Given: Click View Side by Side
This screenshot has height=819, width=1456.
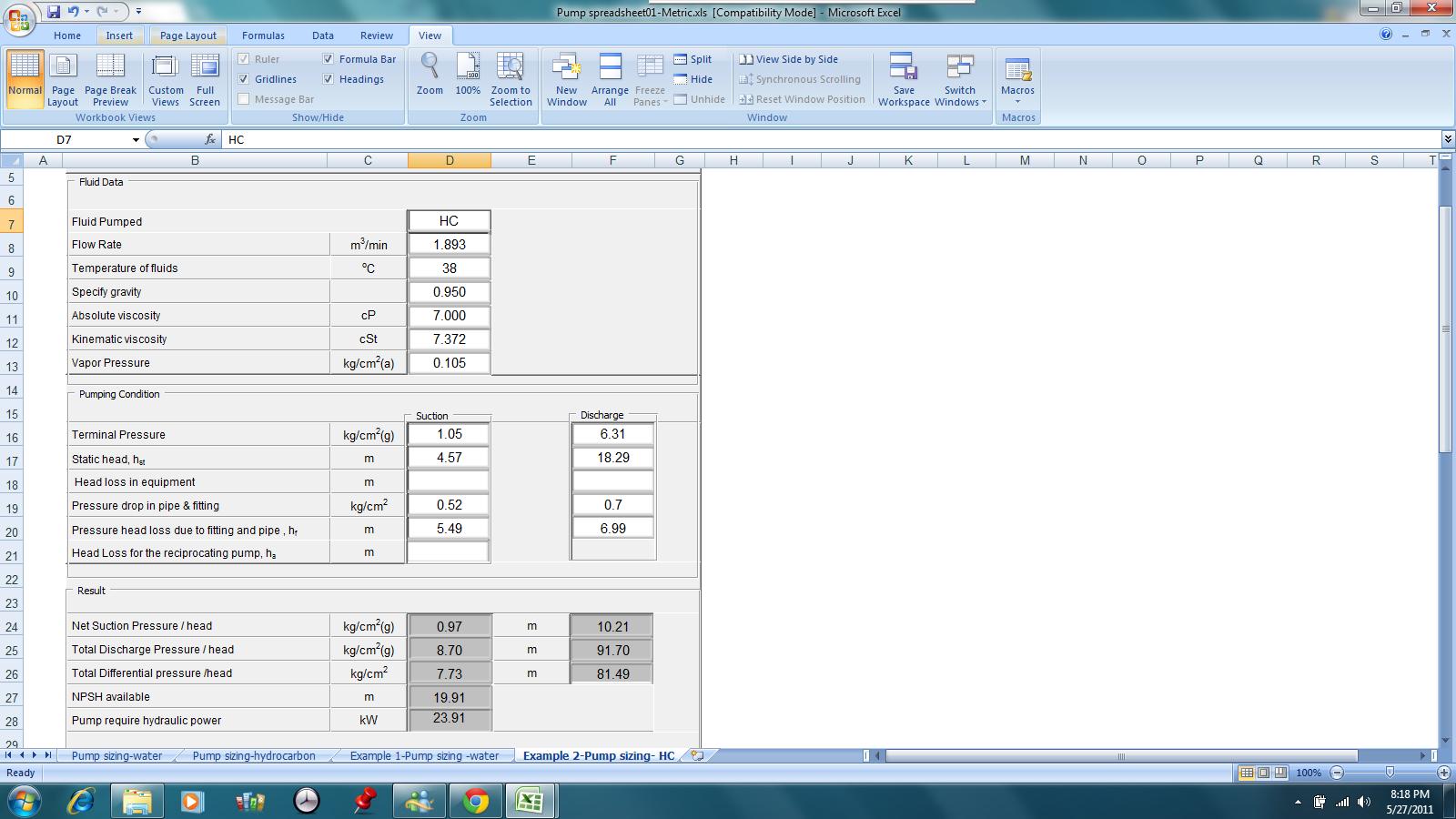Looking at the screenshot, I should click(789, 59).
